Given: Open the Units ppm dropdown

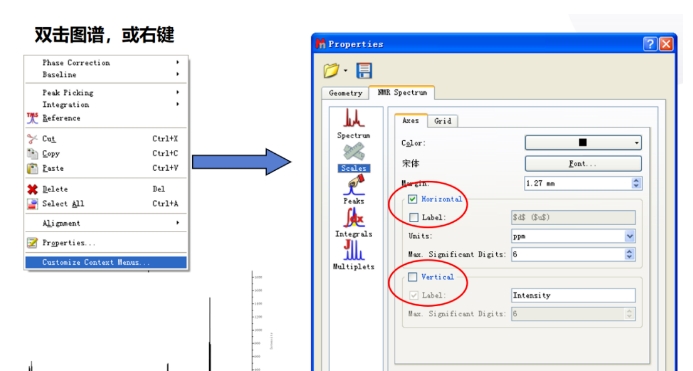Looking at the screenshot, I should pyautogui.click(x=630, y=236).
